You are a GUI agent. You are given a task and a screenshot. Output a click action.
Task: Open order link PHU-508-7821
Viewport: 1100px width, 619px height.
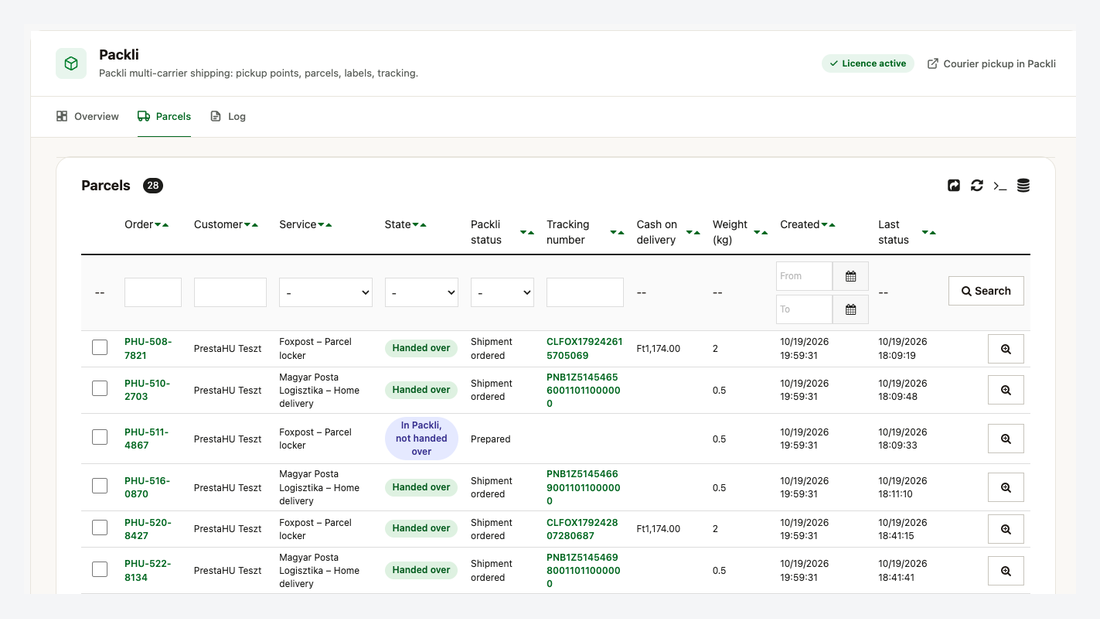(x=148, y=349)
